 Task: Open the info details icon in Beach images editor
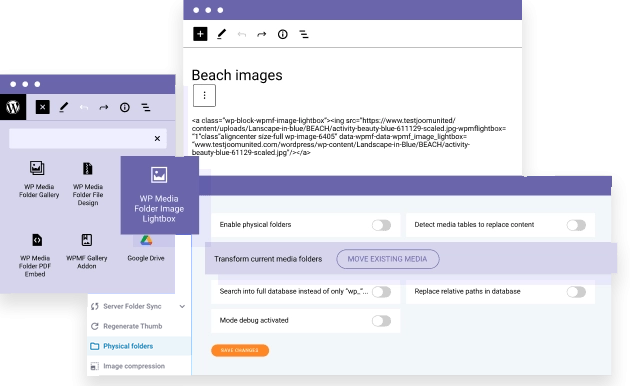(x=282, y=34)
